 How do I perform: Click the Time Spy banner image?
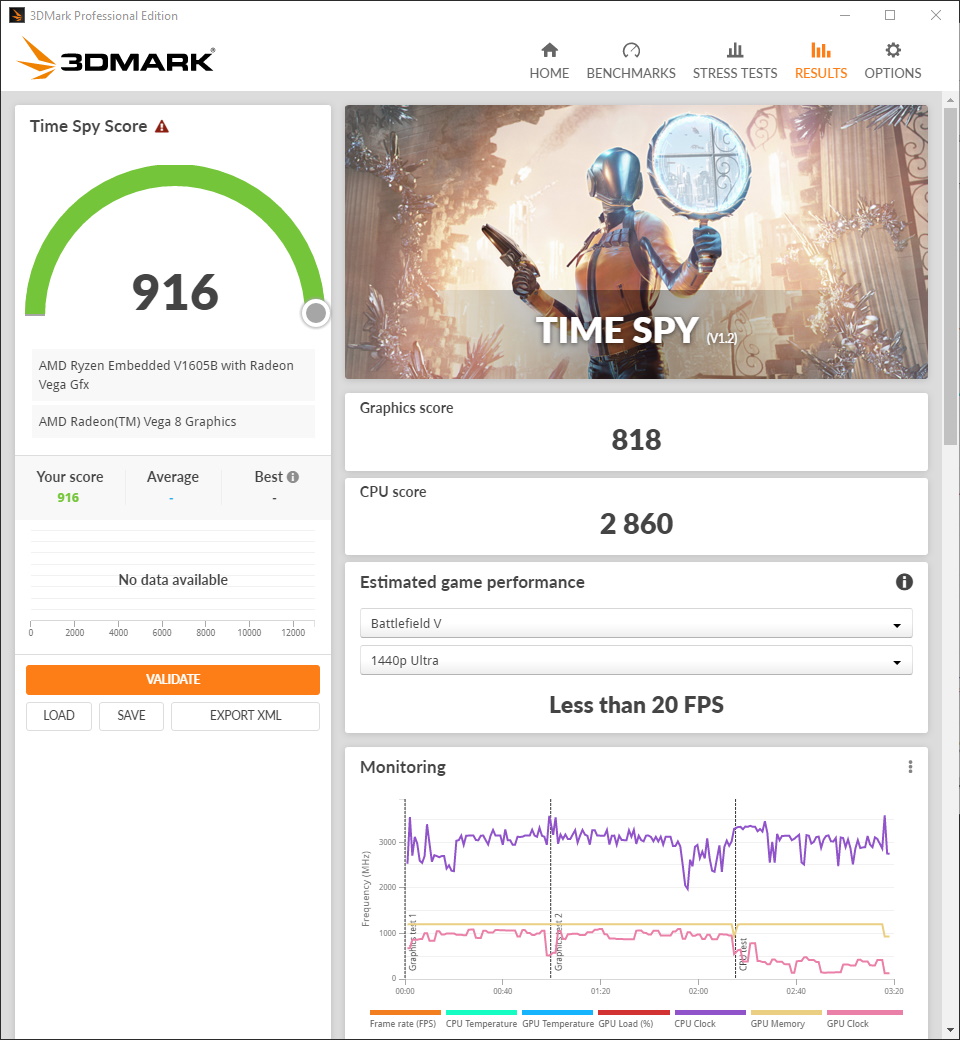click(636, 241)
